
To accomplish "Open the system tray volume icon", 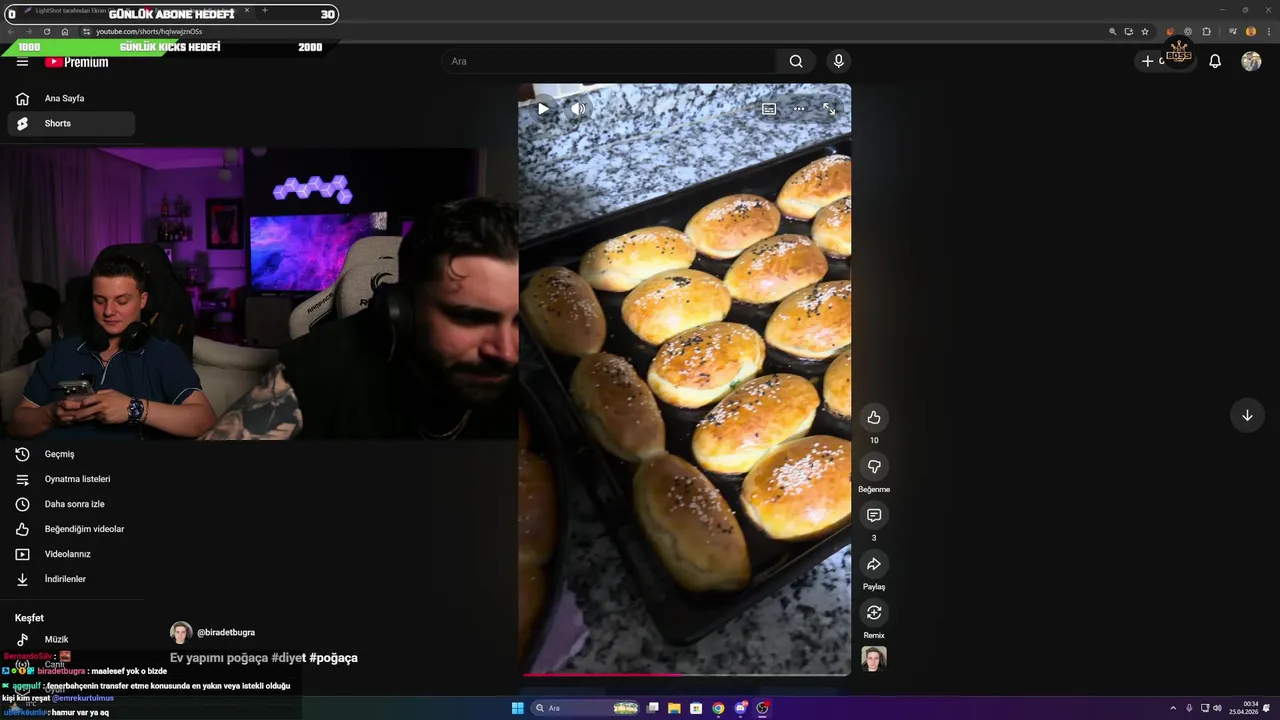I will [1216, 708].
